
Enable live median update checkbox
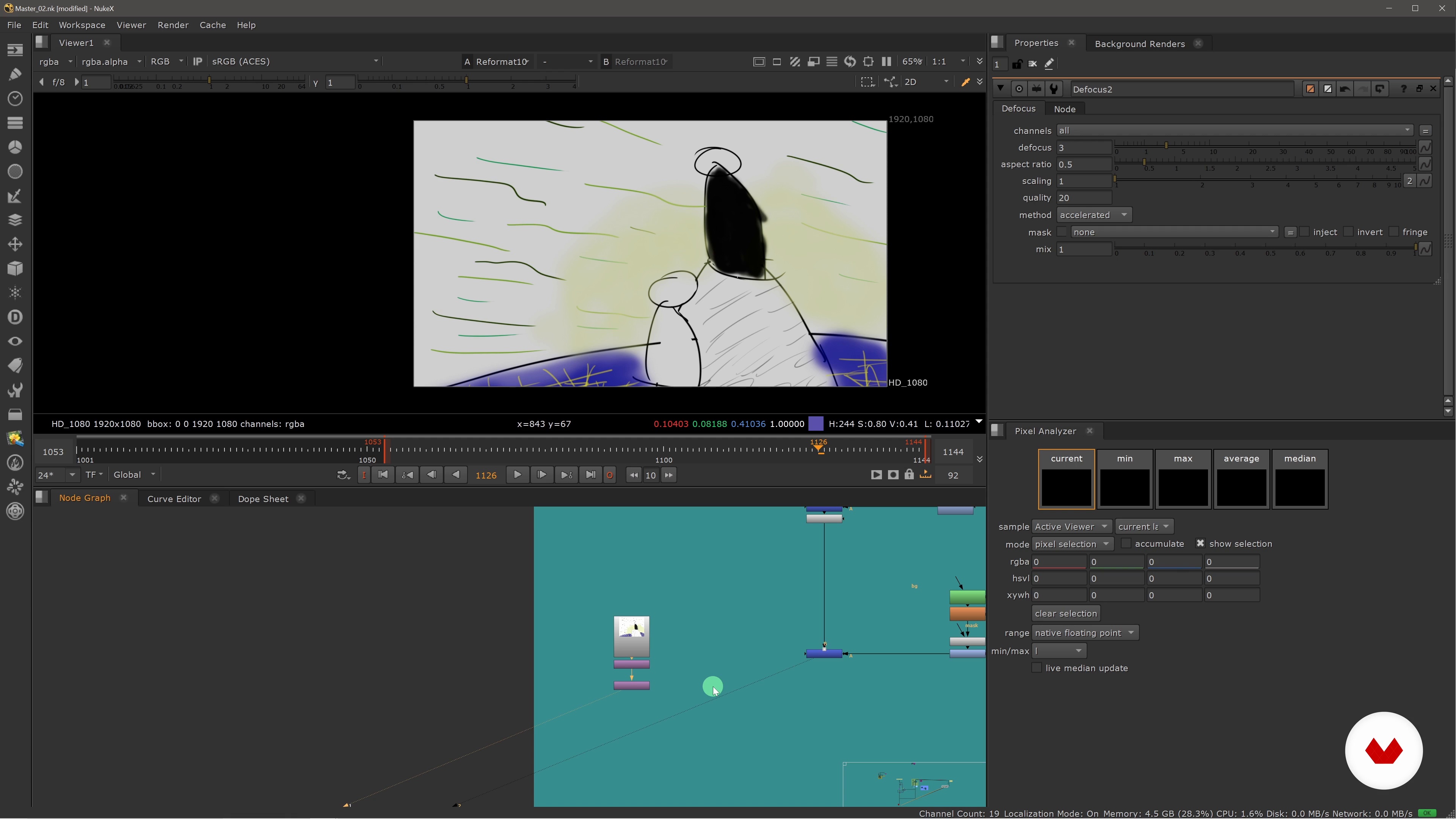pyautogui.click(x=1037, y=668)
